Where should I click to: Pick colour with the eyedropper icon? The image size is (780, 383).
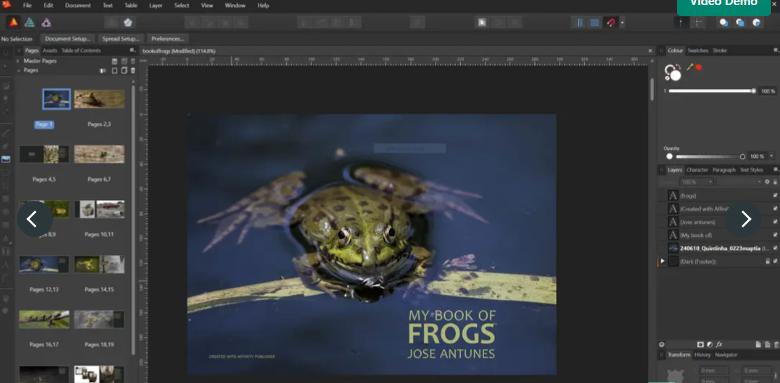tap(689, 67)
